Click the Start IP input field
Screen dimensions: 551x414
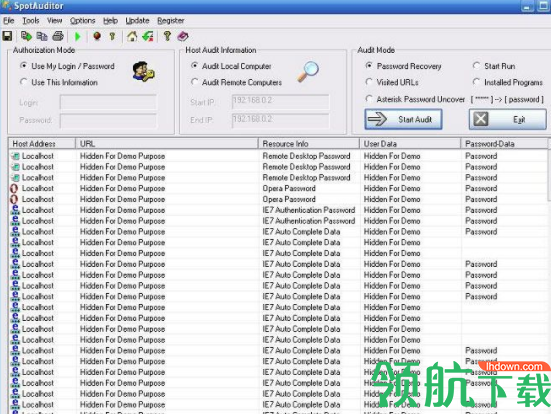point(280,102)
